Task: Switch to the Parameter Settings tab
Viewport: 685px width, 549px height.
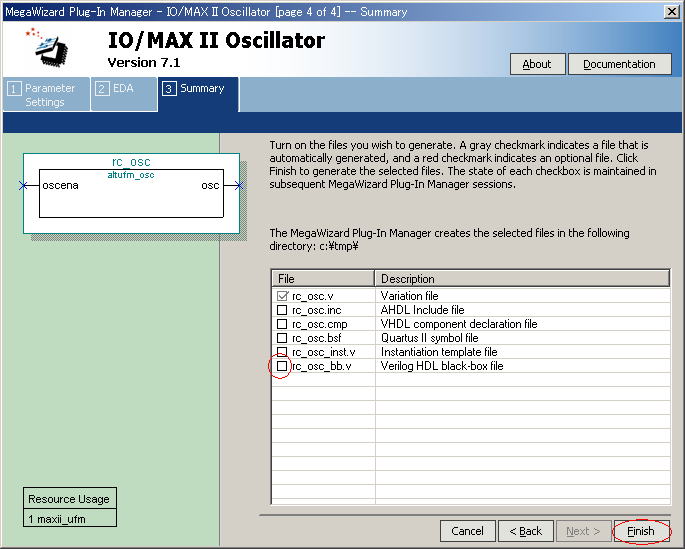Action: click(46, 94)
